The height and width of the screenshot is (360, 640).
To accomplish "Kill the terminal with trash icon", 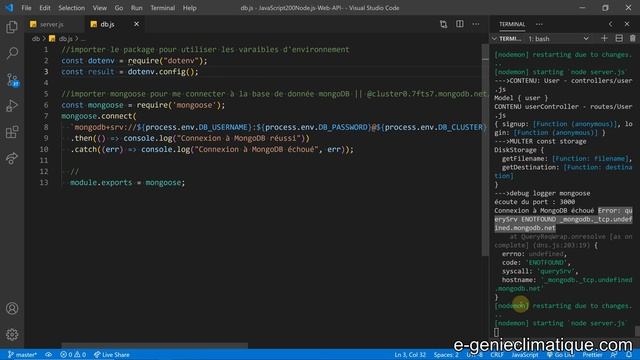I will [x=633, y=38].
